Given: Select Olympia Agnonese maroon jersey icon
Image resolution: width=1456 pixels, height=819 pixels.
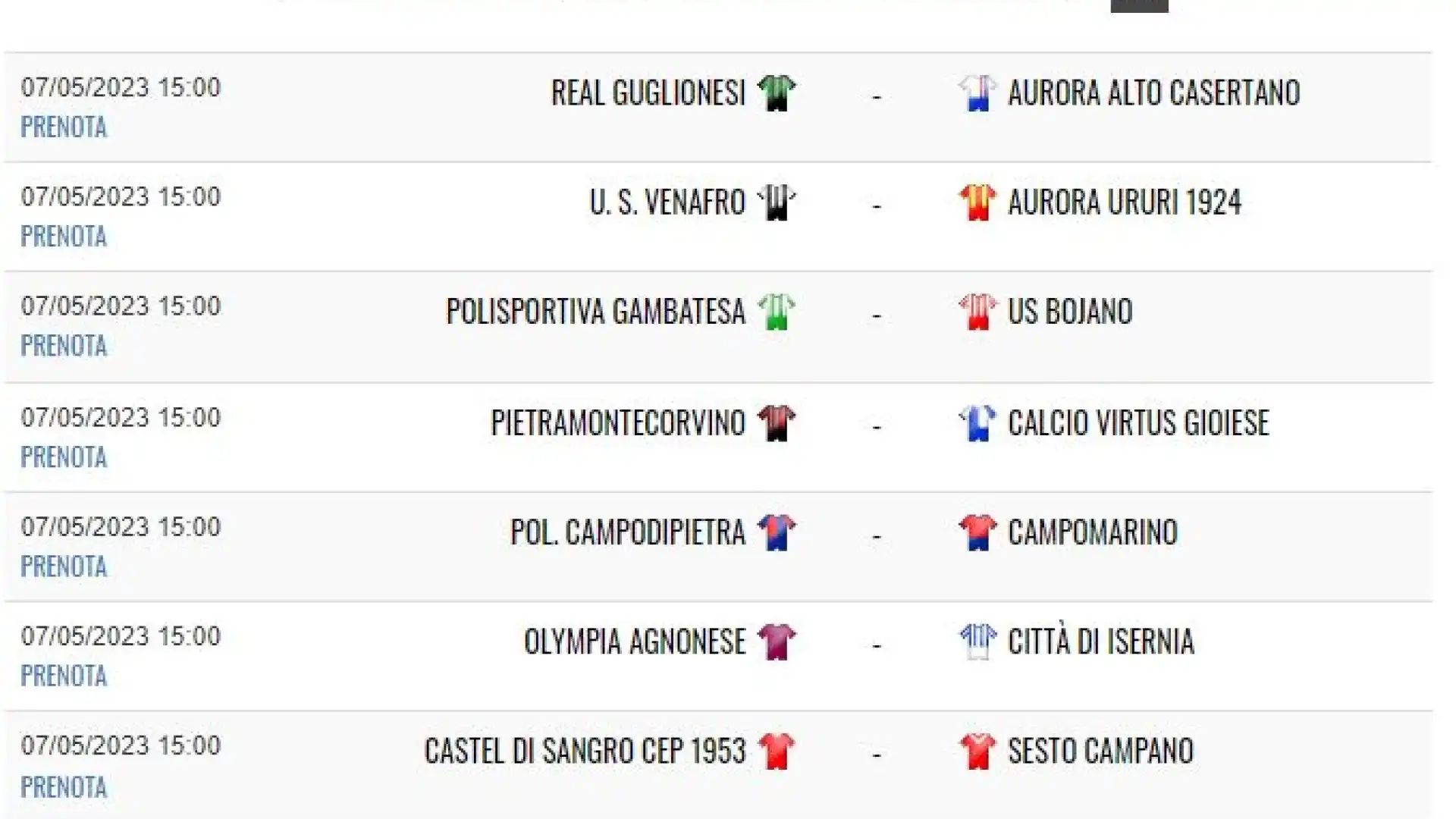Looking at the screenshot, I should click(x=776, y=642).
